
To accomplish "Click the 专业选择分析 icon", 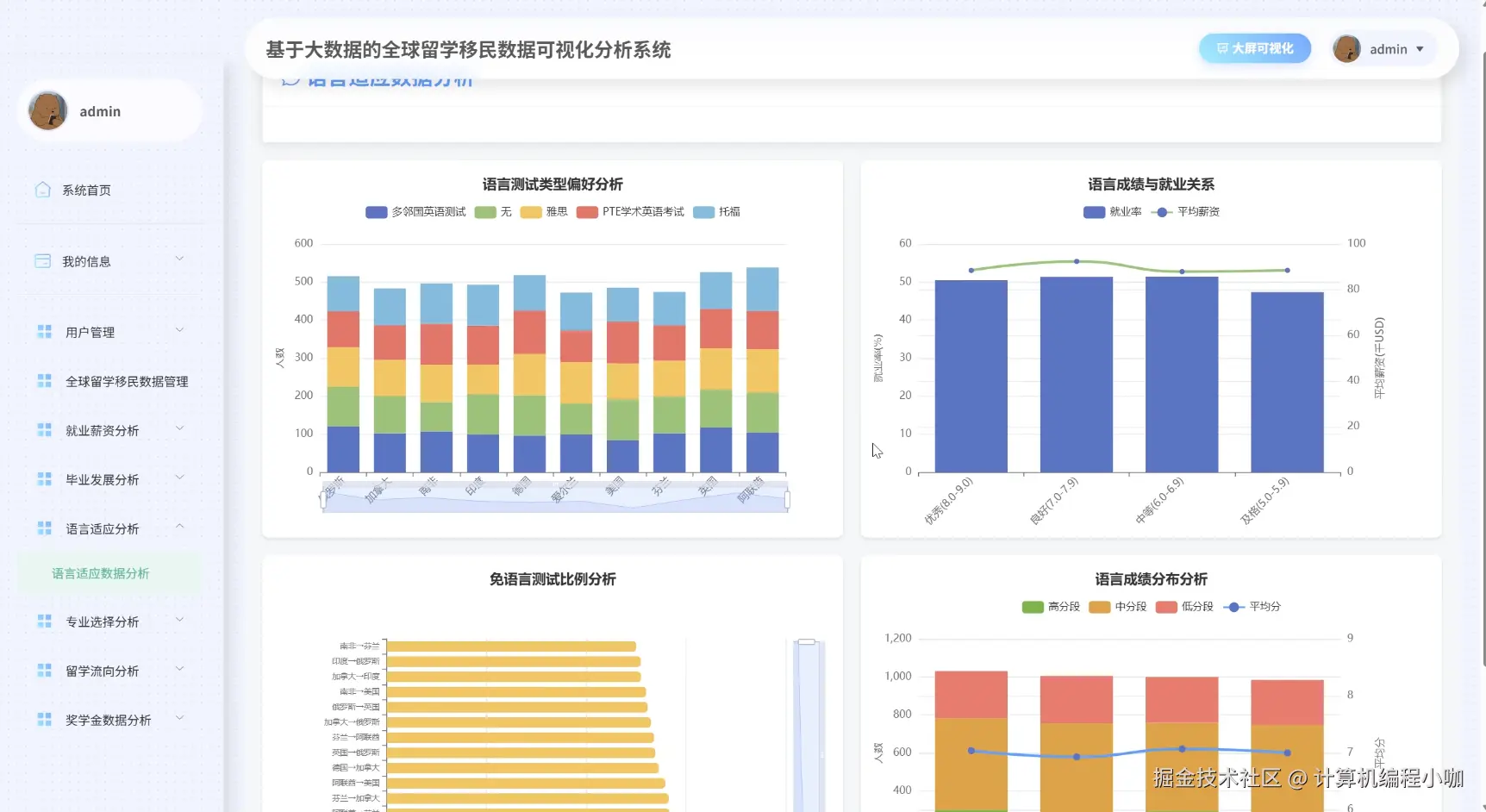I will [44, 620].
